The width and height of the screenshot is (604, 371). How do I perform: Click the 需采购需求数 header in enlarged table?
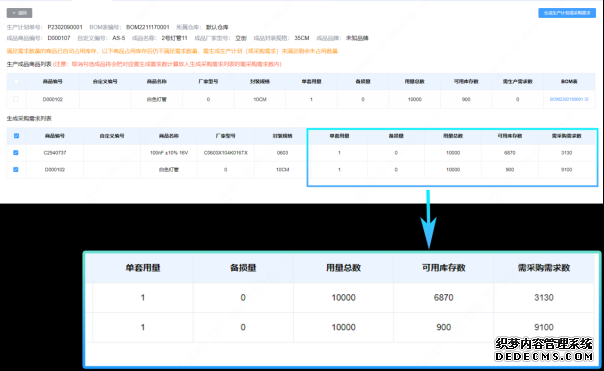(544, 268)
